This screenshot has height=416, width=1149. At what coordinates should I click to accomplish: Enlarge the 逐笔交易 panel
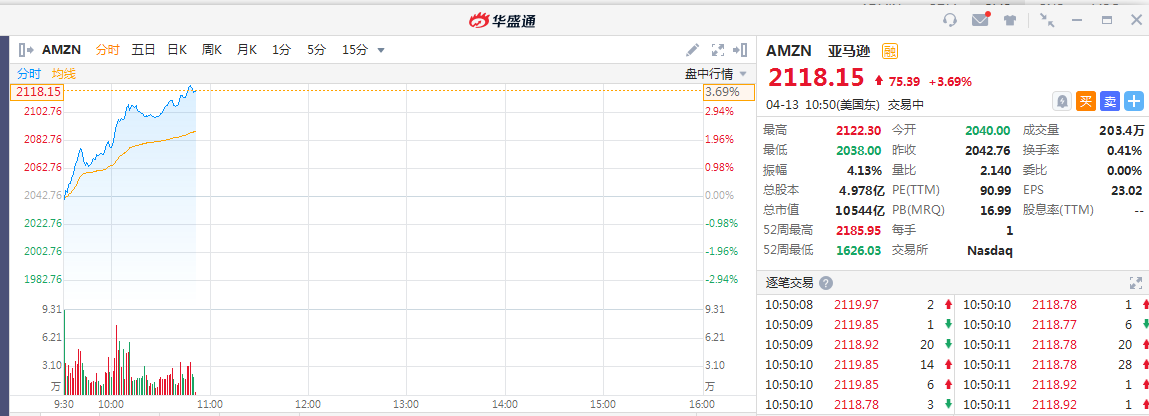(1135, 283)
